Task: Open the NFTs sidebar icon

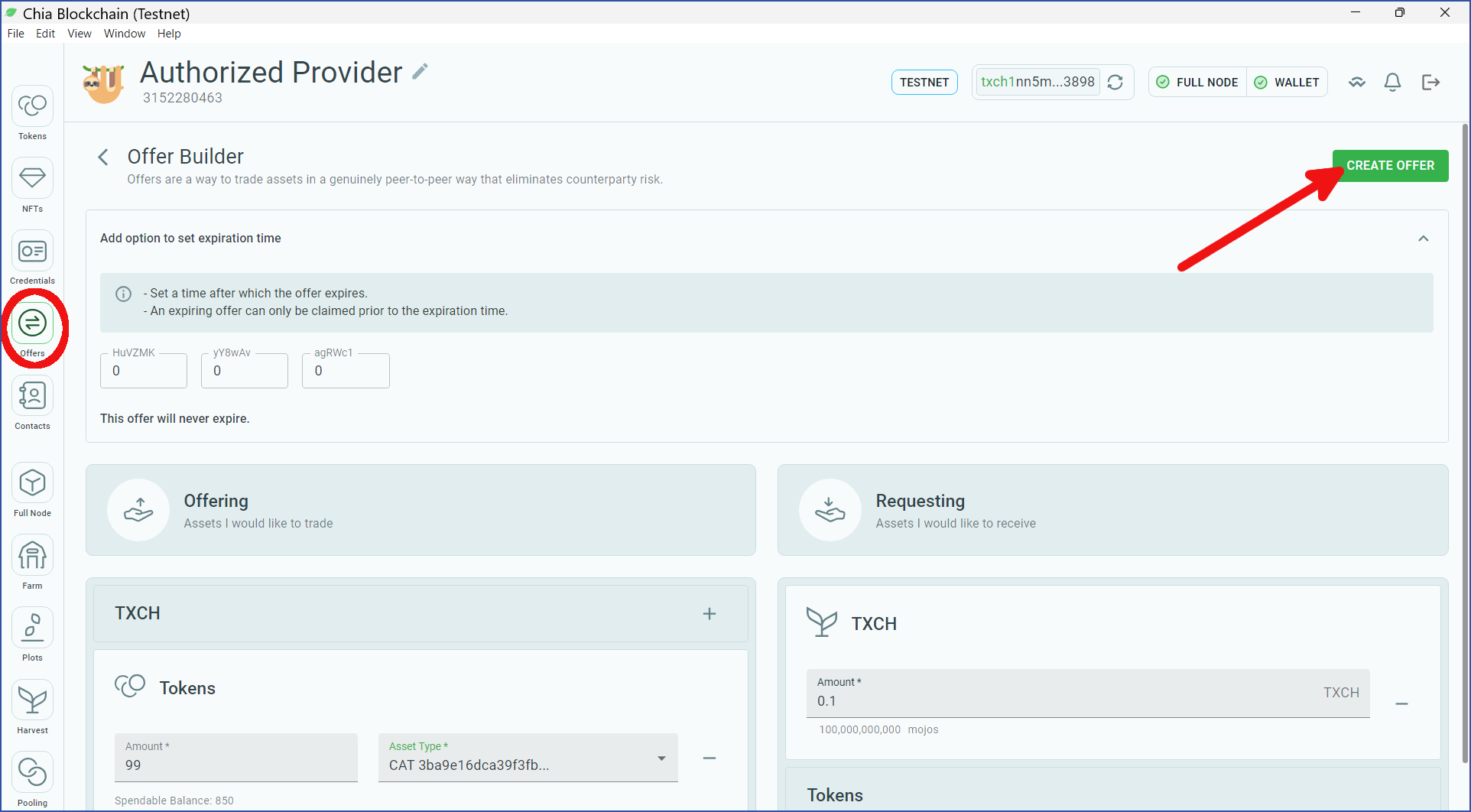Action: click(32, 185)
